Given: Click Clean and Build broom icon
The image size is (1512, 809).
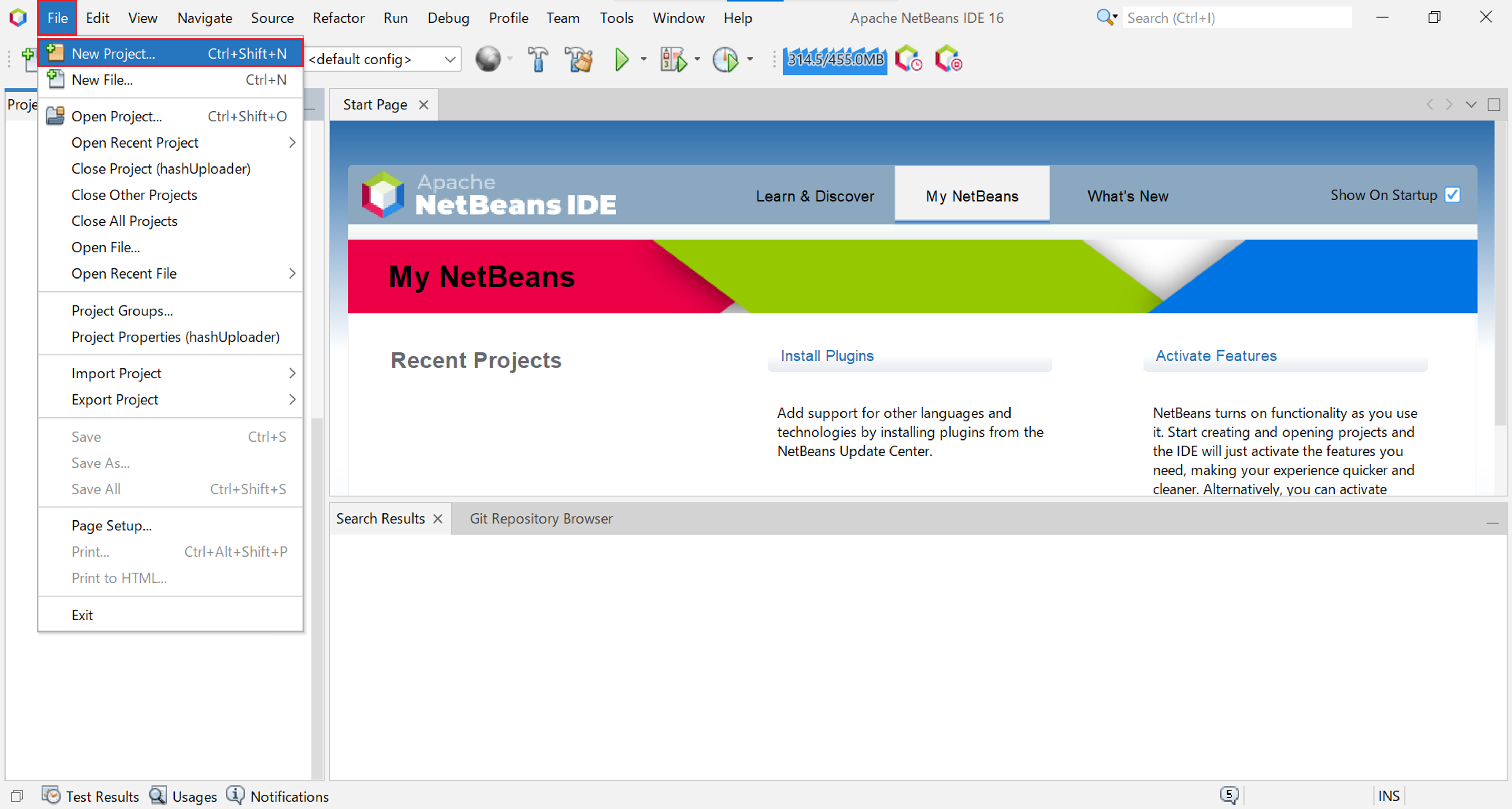Looking at the screenshot, I should tap(579, 59).
